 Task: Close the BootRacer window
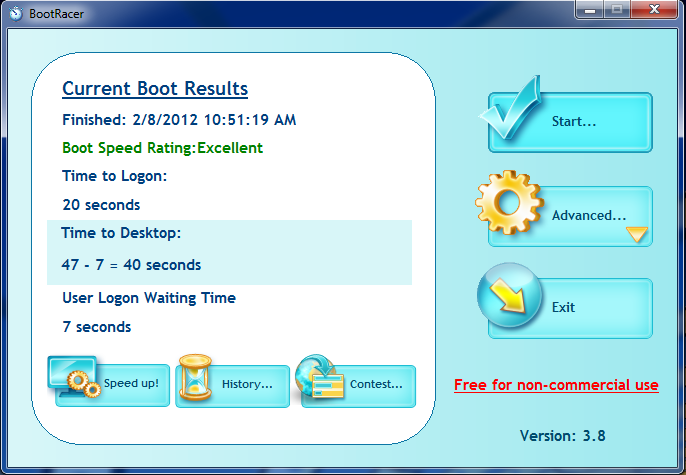(655, 10)
